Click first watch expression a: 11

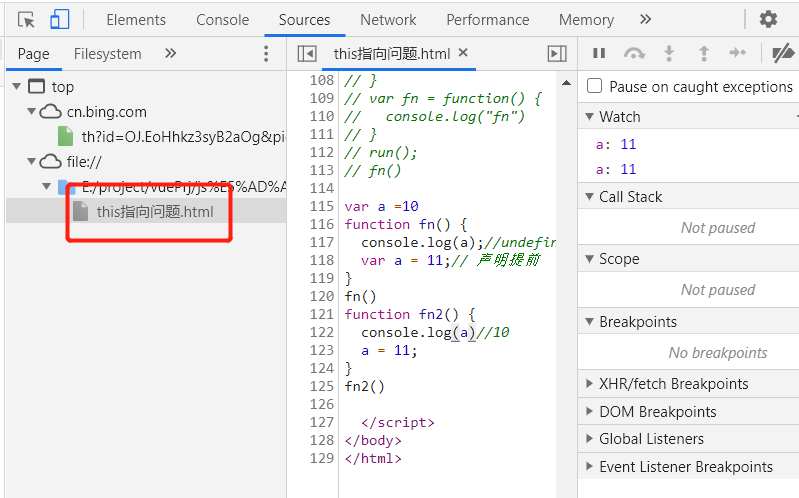[616, 145]
